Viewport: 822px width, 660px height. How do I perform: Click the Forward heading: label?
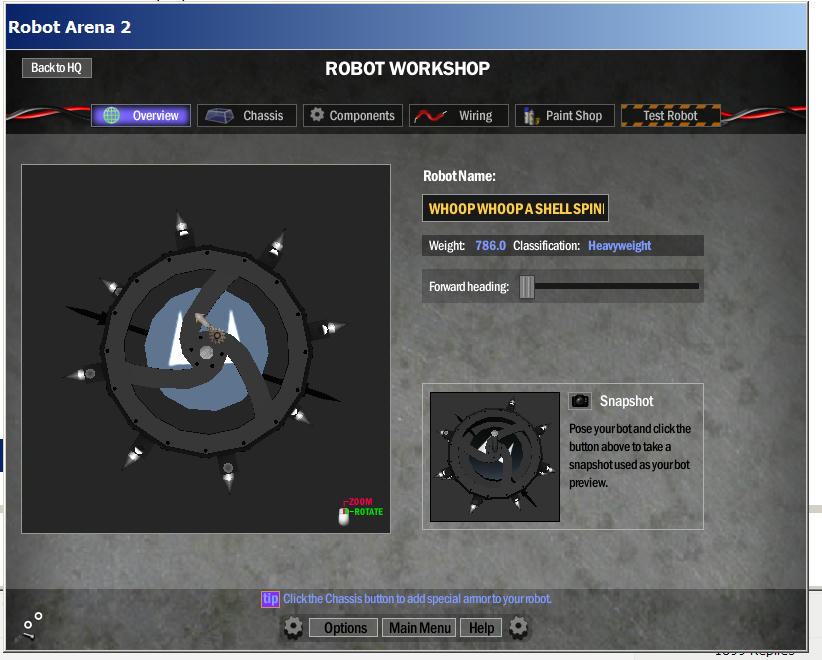[469, 287]
